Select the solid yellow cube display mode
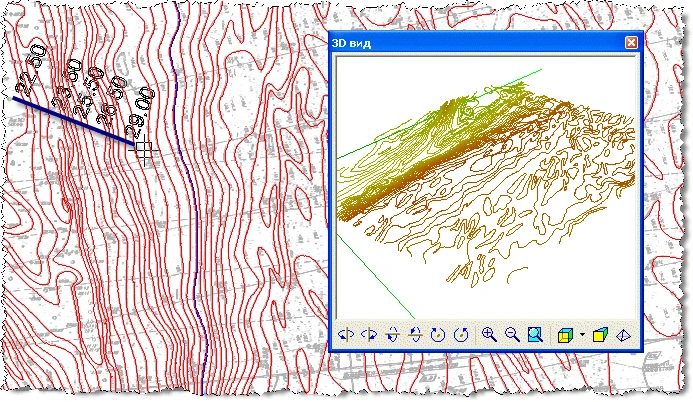Screen dimensions: 693x402 coord(600,335)
